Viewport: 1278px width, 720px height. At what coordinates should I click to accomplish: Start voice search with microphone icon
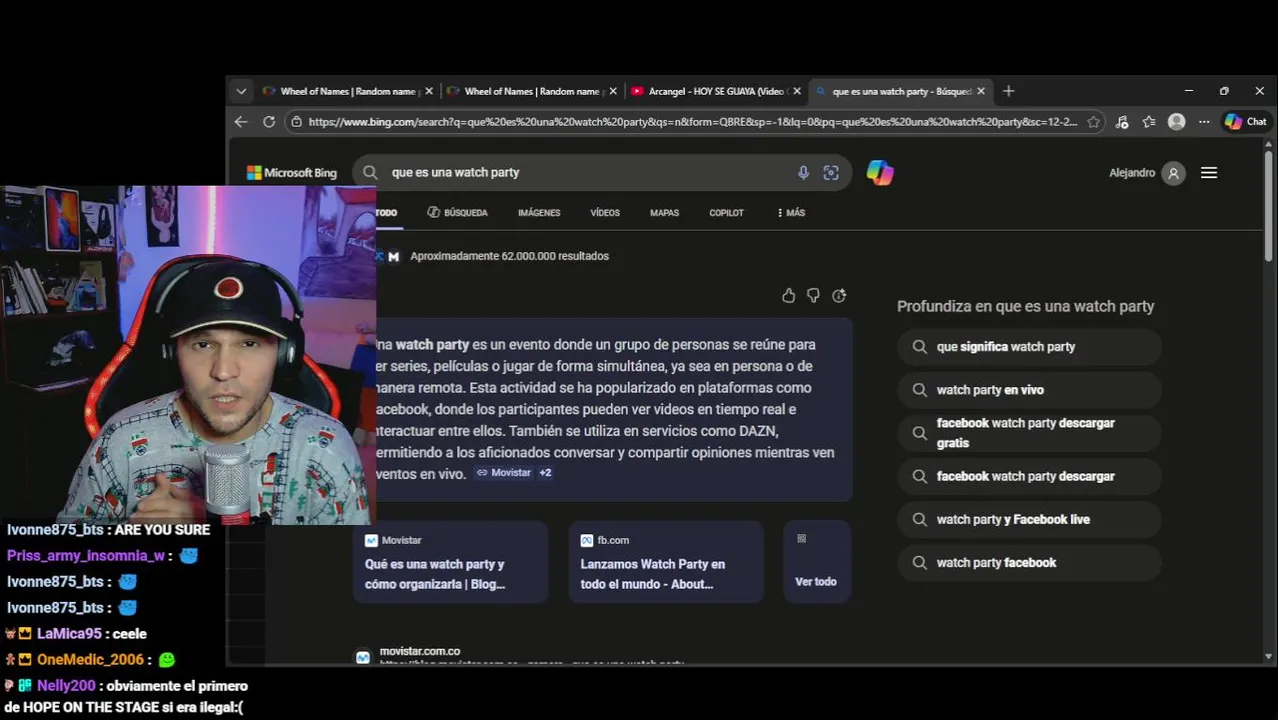[x=803, y=172]
